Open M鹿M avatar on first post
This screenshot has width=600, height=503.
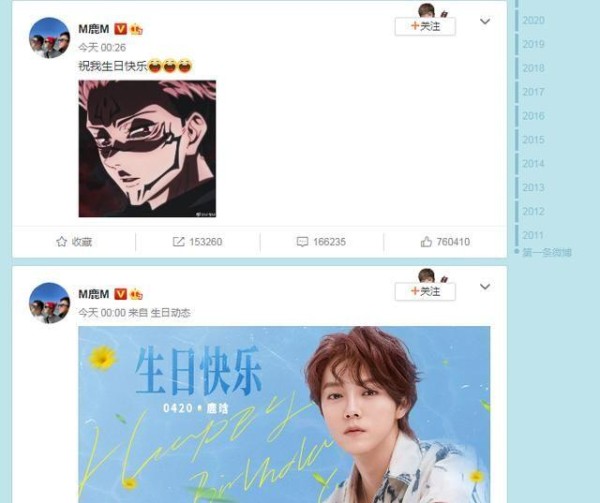point(50,37)
